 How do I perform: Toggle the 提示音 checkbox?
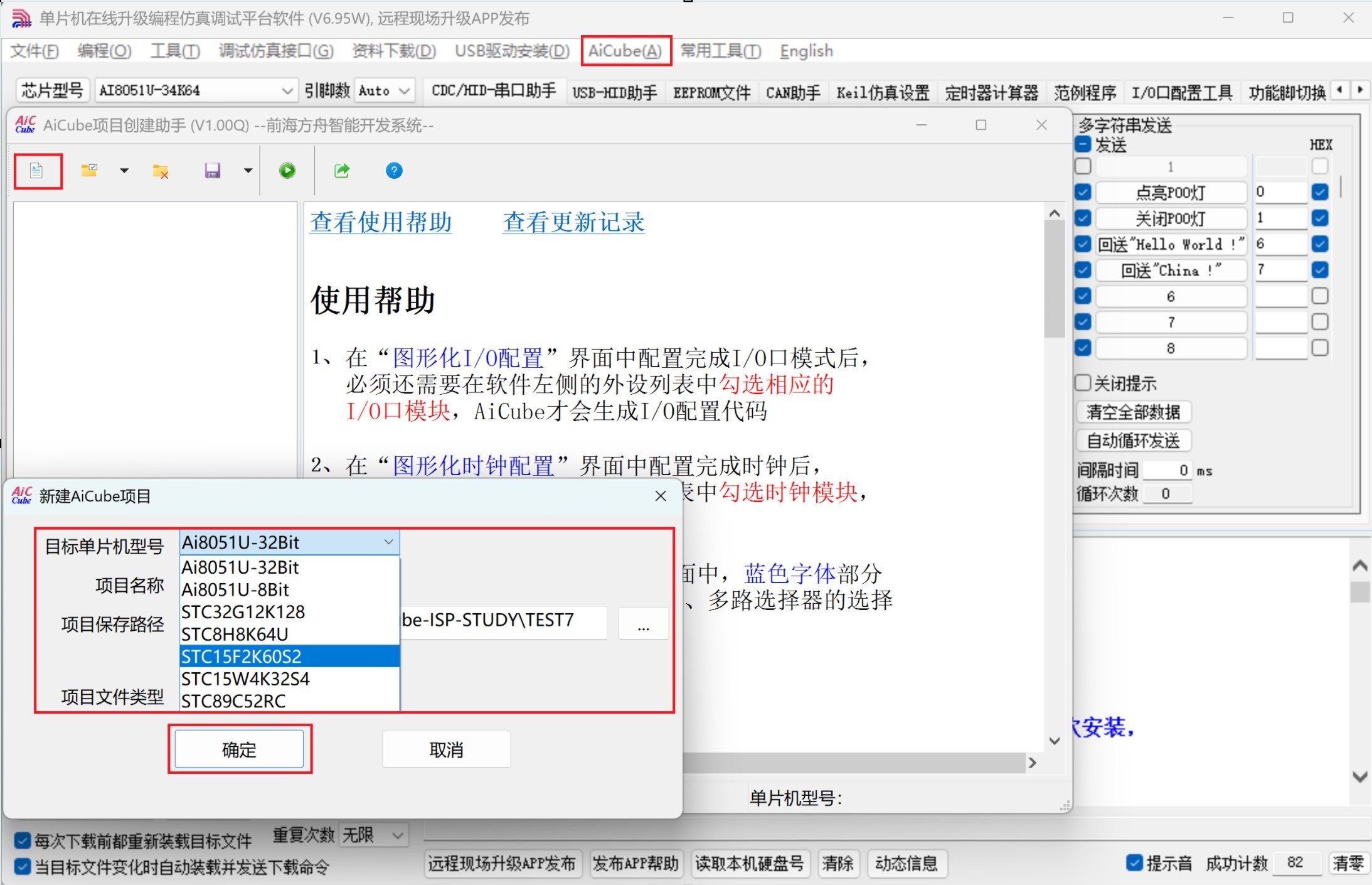(1134, 862)
